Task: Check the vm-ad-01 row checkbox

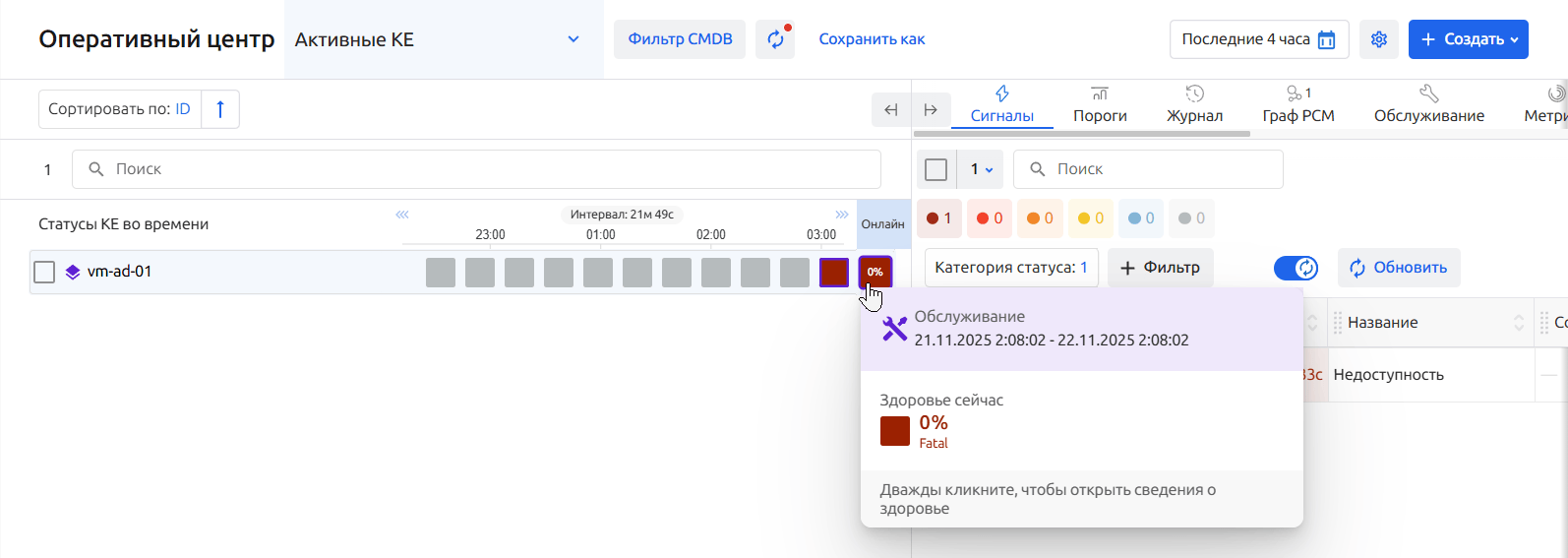Action: coord(44,272)
